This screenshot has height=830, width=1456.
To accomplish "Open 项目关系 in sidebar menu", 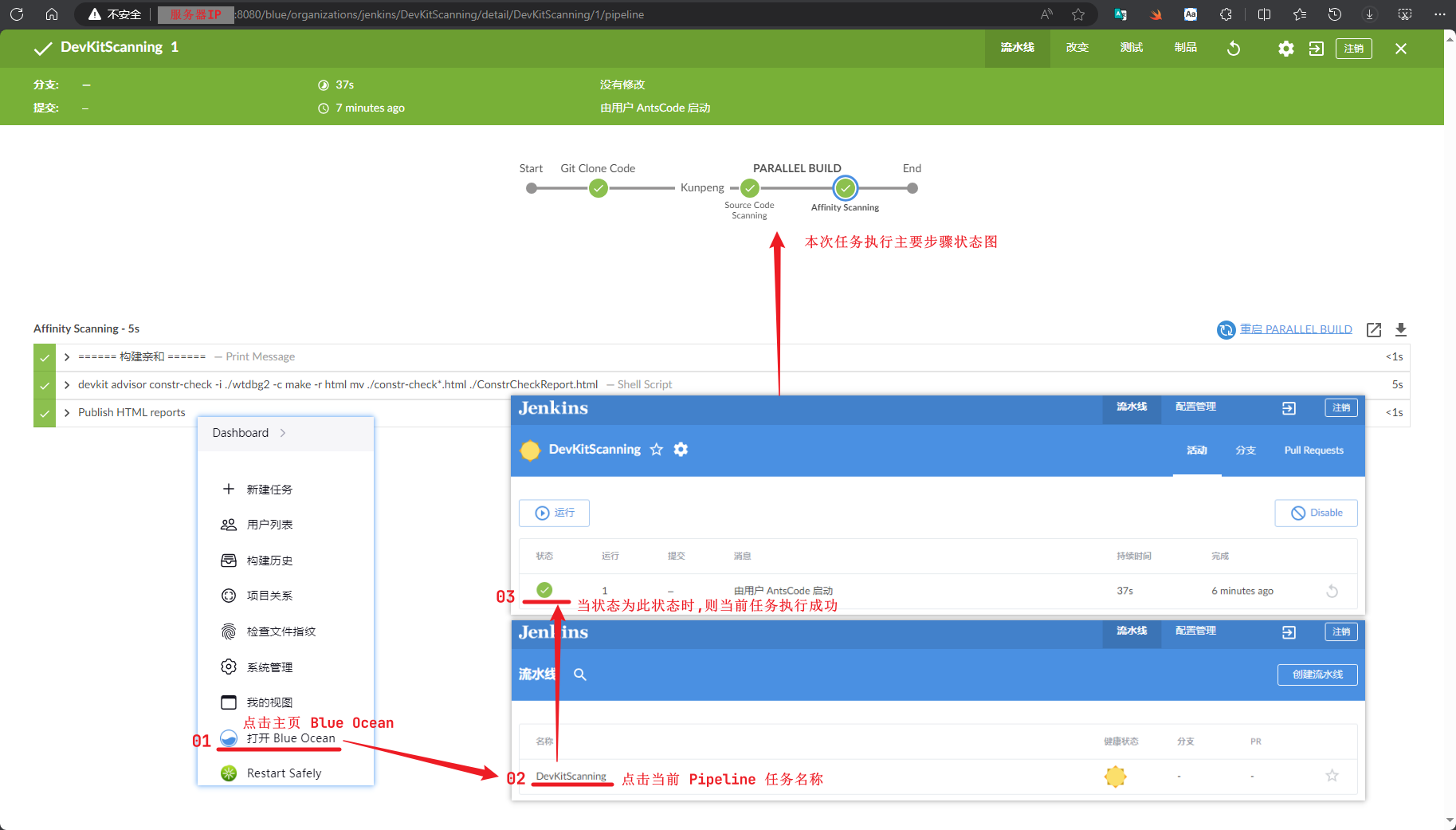I will click(x=257, y=596).
